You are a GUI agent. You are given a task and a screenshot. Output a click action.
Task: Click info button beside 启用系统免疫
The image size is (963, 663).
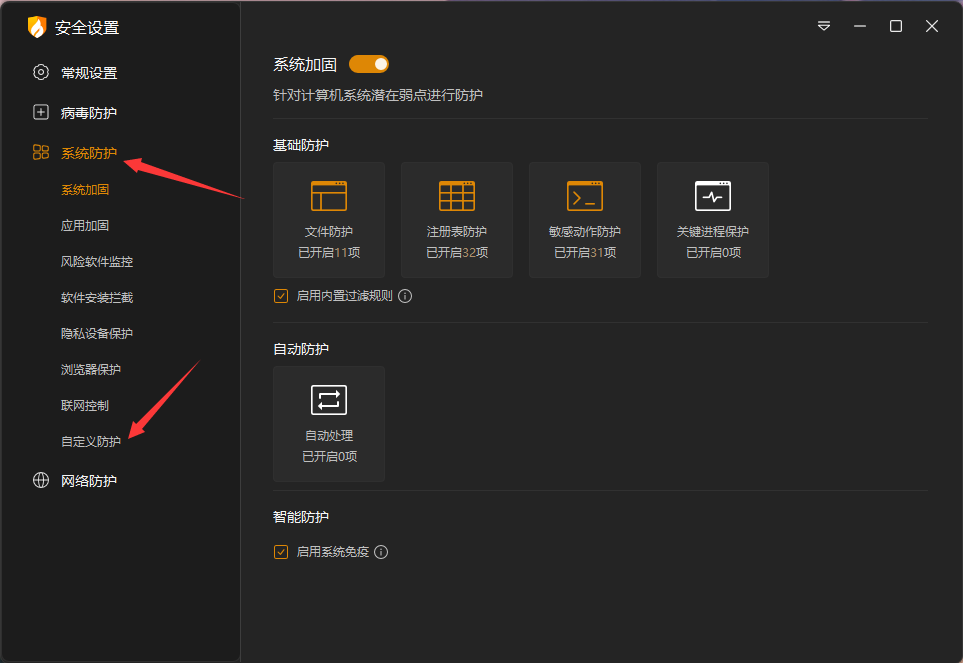[381, 551]
